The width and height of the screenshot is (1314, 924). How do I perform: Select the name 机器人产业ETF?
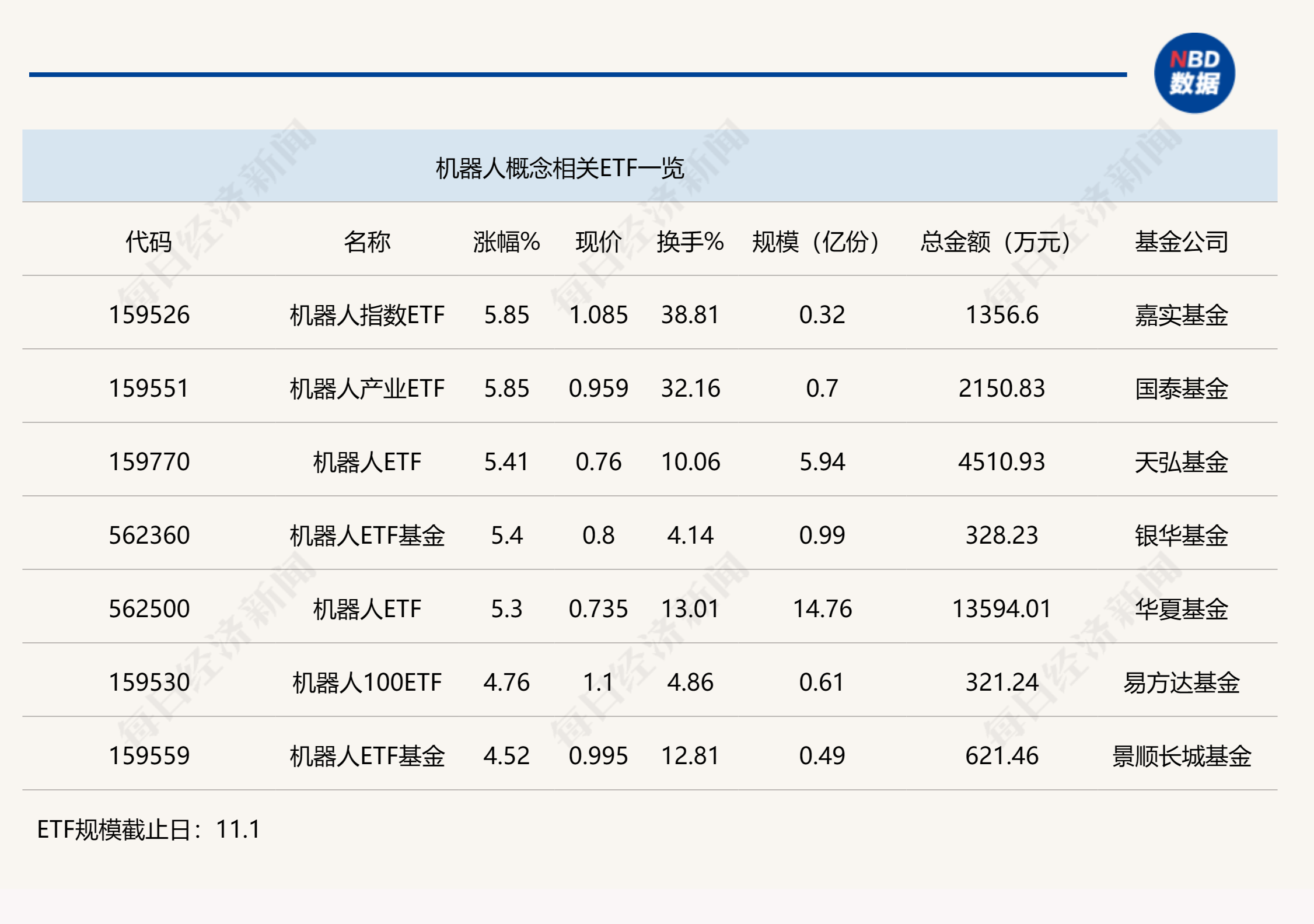(367, 388)
